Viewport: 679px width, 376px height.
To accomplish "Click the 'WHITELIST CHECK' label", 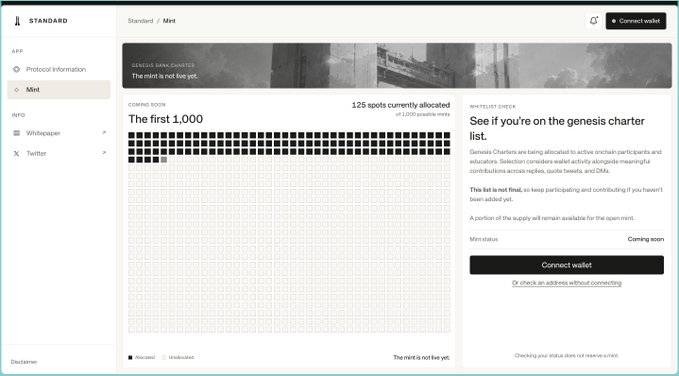I will [x=493, y=107].
